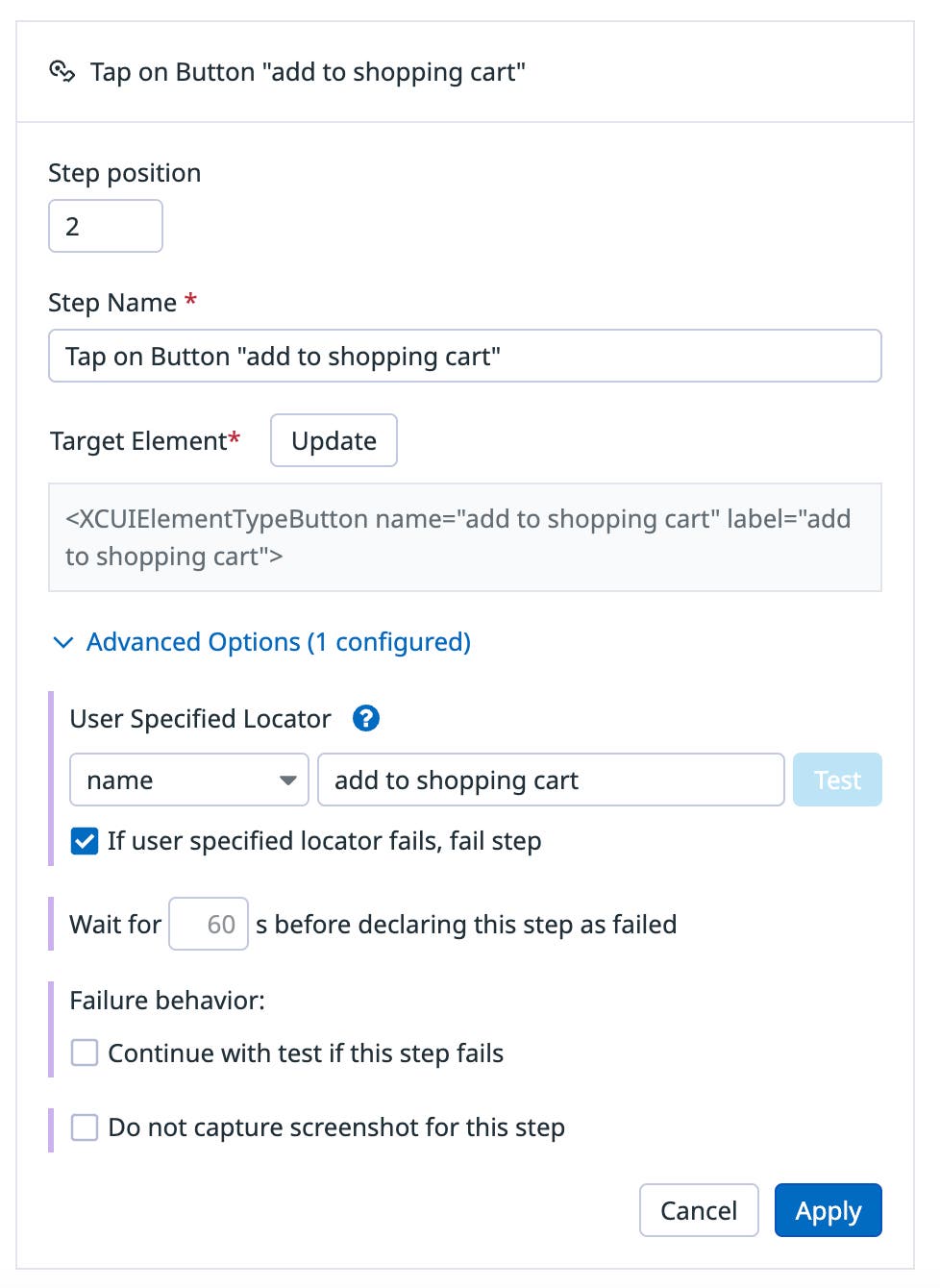940x1288 pixels.
Task: Click the Target Element XCUIElementTypeButton text area
Action: pyautogui.click(x=465, y=537)
